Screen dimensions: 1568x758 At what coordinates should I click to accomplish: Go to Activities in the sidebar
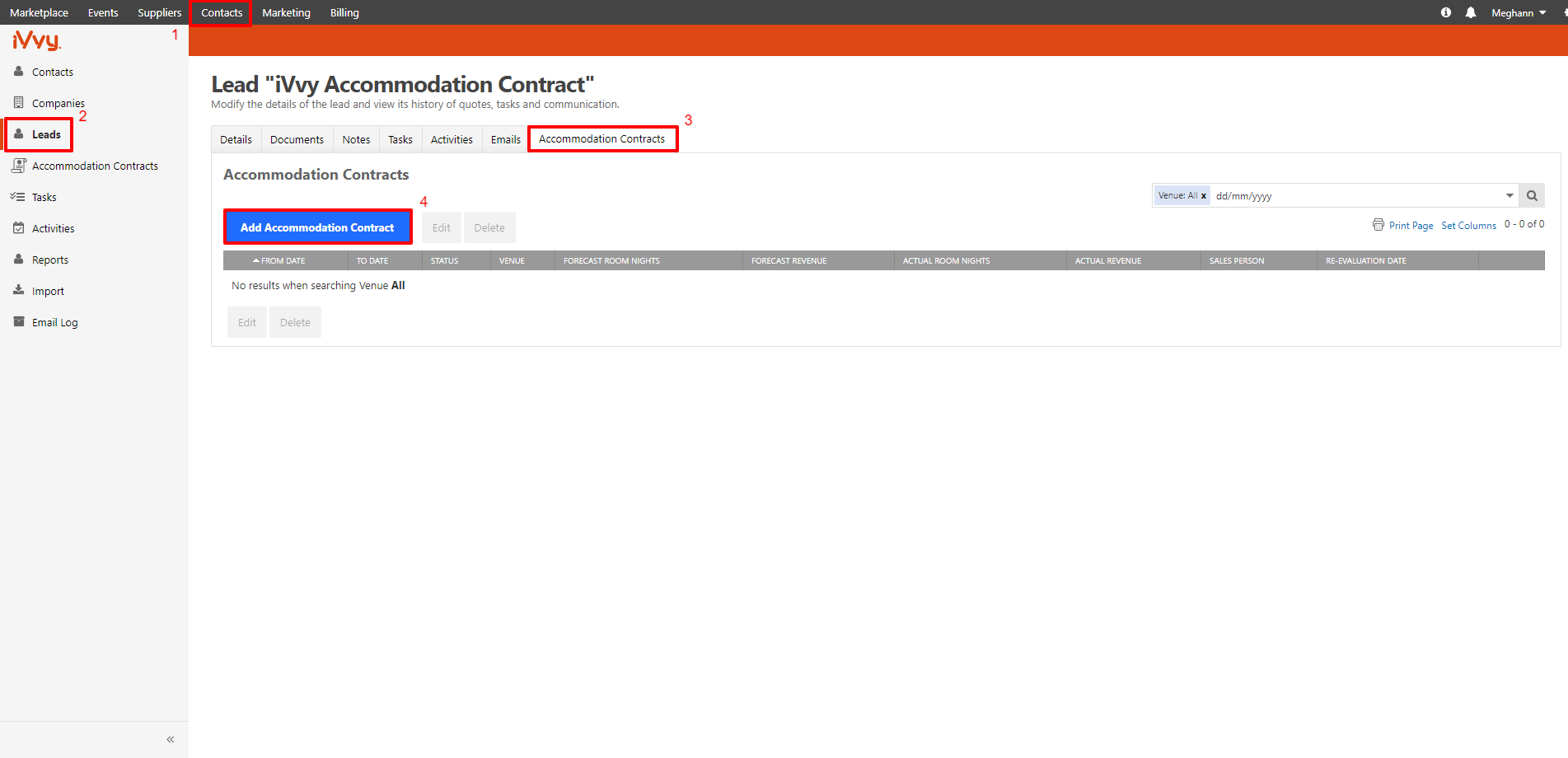(x=54, y=229)
